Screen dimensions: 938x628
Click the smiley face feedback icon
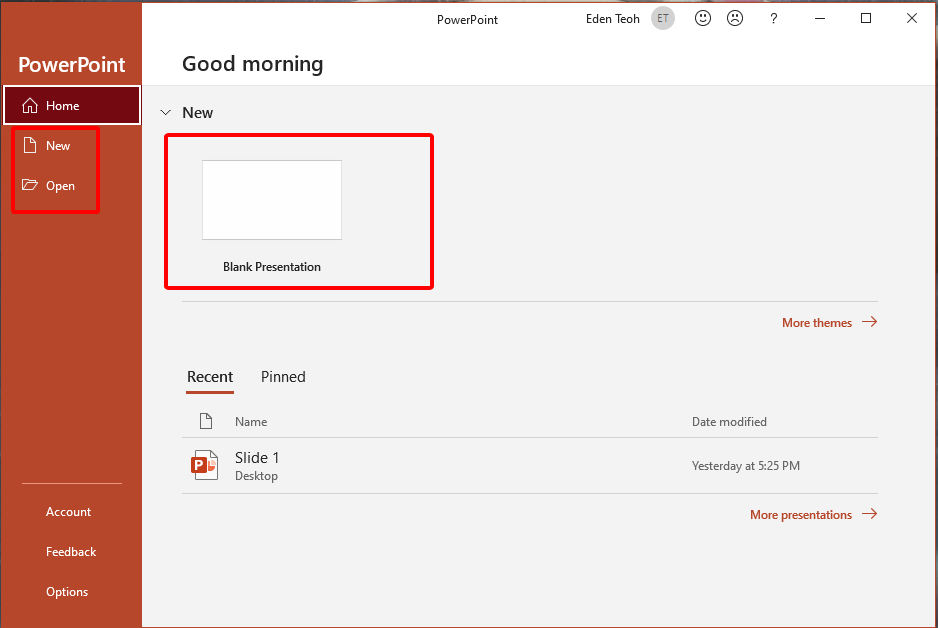pyautogui.click(x=703, y=19)
